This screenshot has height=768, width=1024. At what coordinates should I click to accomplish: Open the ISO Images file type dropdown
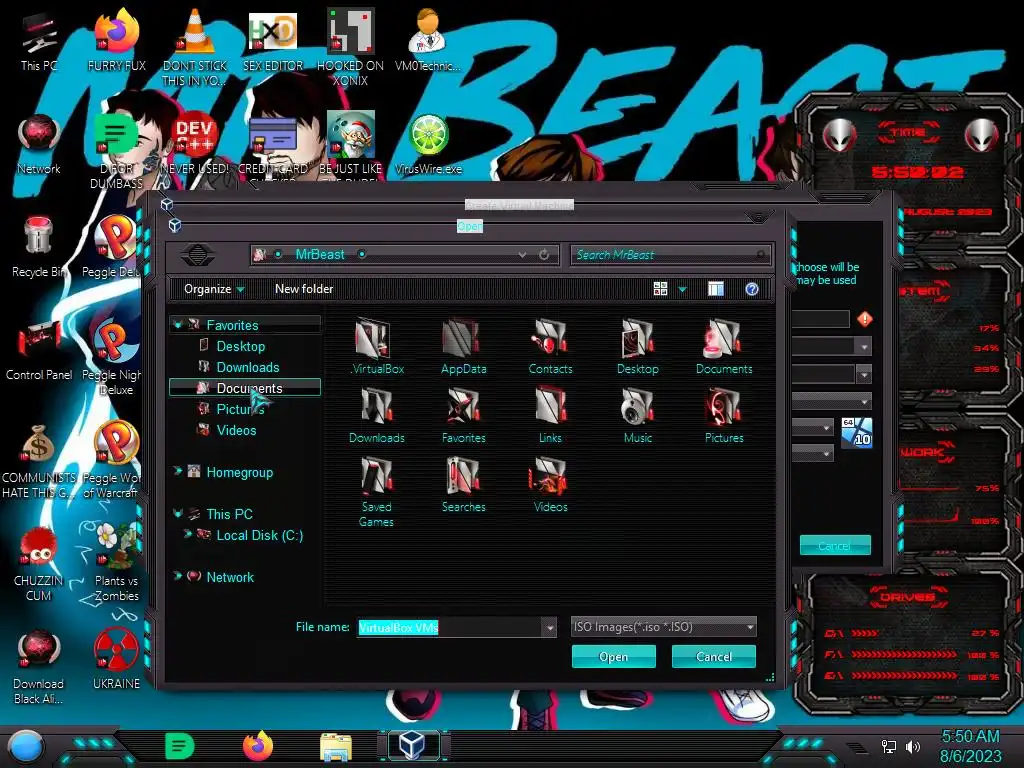(x=750, y=627)
